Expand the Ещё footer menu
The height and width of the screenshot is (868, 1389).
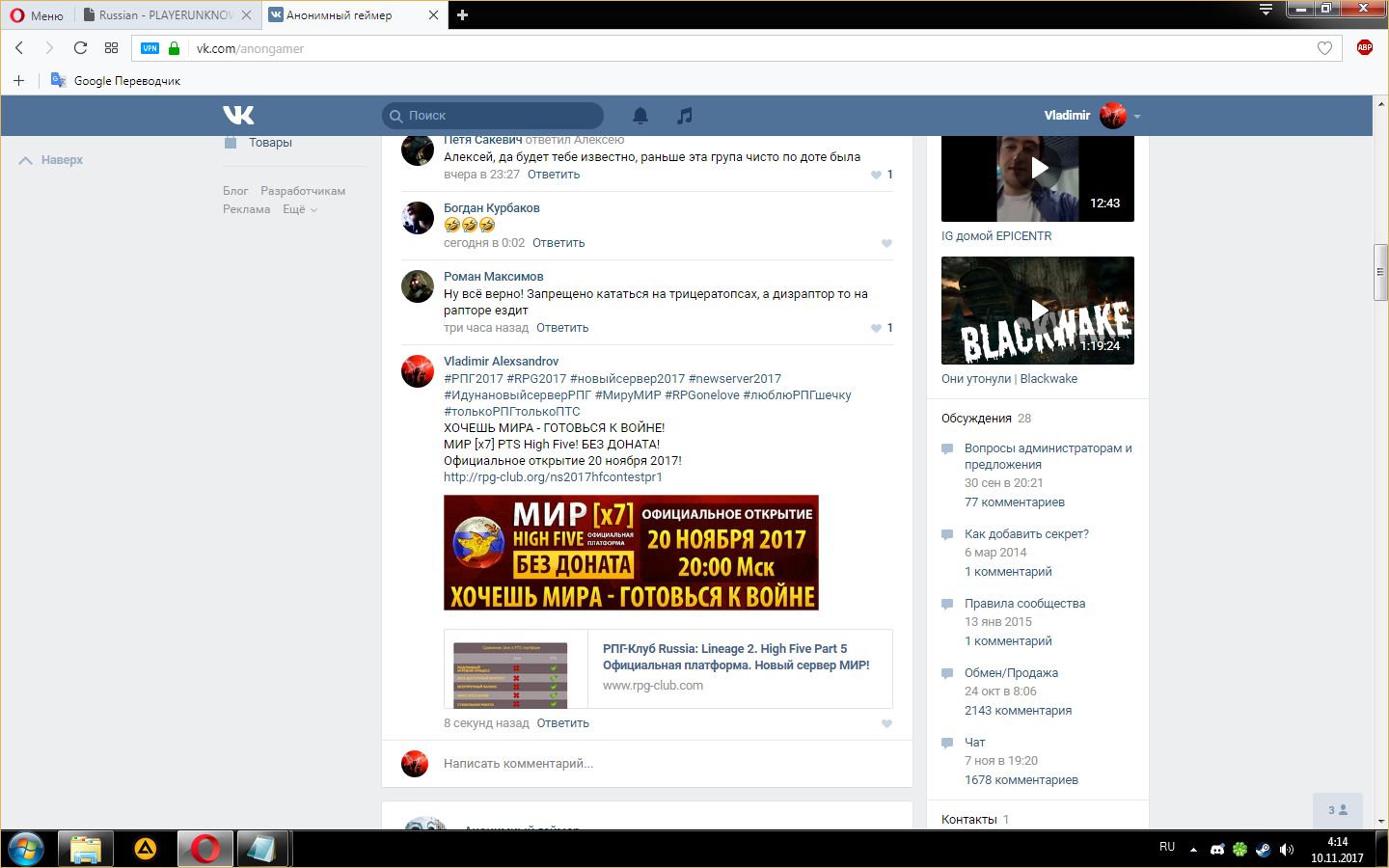click(x=299, y=209)
